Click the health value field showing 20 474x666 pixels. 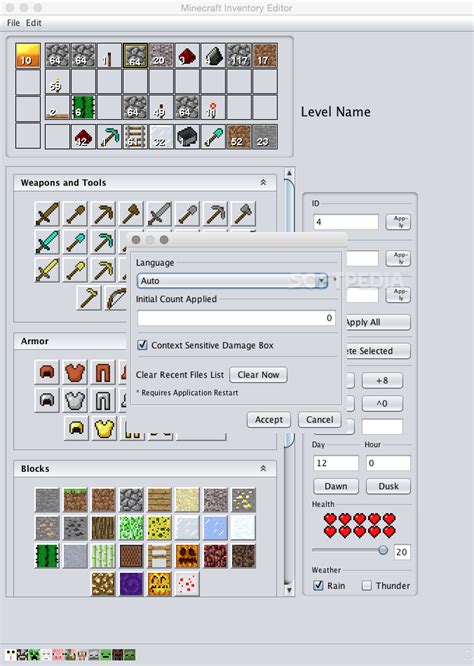coord(402,552)
